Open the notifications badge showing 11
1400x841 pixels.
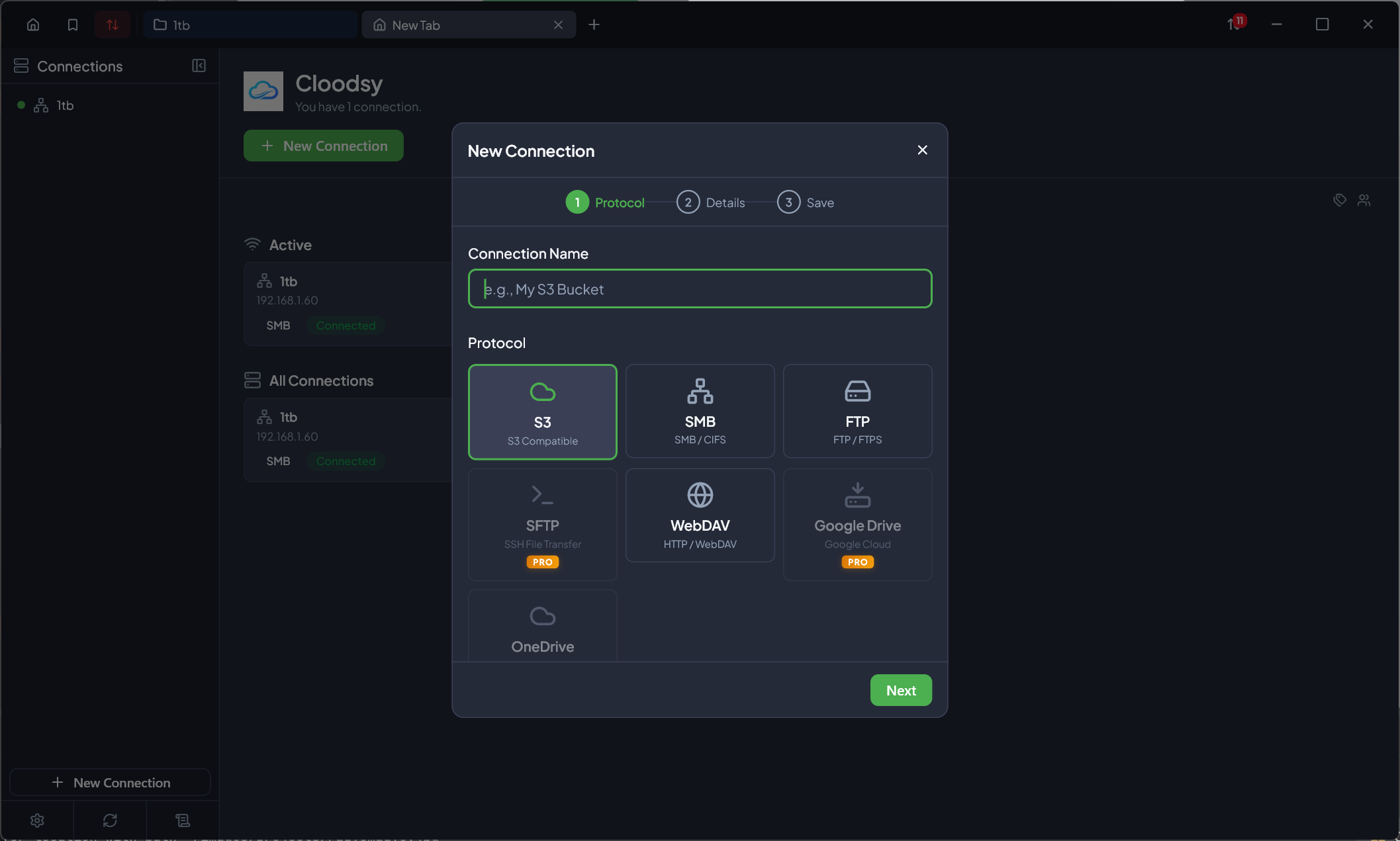click(1237, 21)
